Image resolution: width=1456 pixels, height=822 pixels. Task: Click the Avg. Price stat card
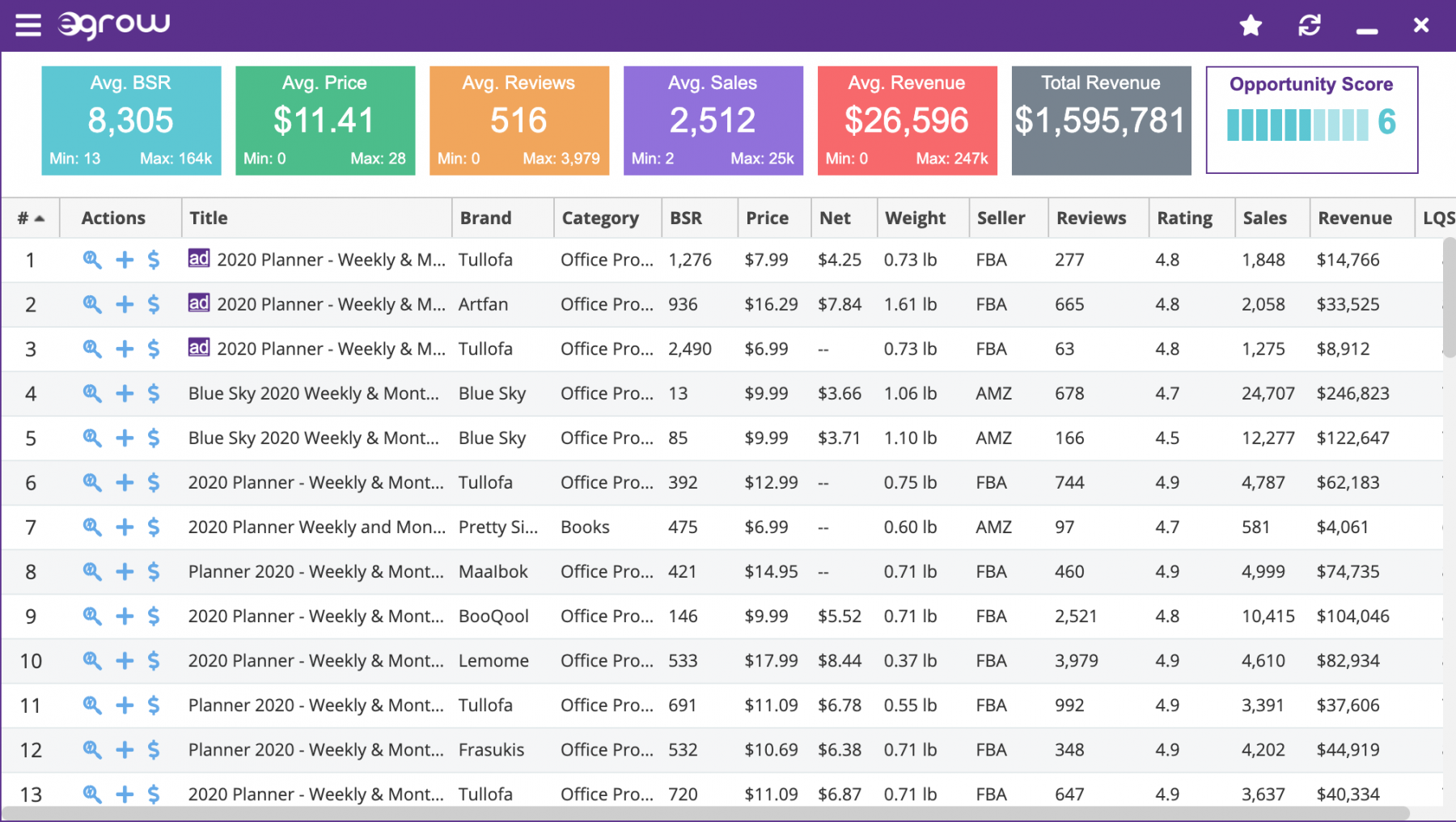(325, 121)
